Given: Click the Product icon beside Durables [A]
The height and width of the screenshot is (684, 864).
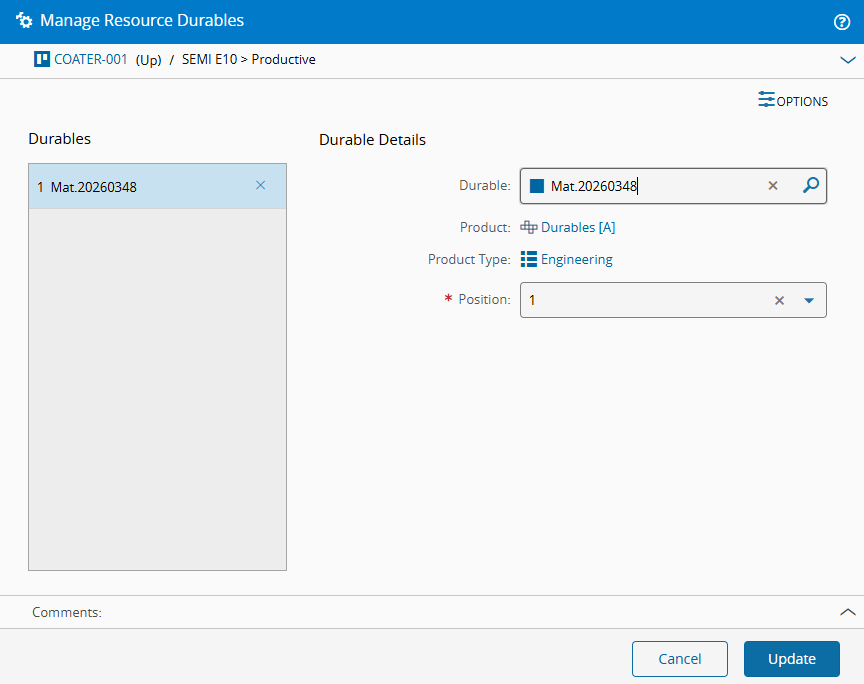Looking at the screenshot, I should (529, 228).
